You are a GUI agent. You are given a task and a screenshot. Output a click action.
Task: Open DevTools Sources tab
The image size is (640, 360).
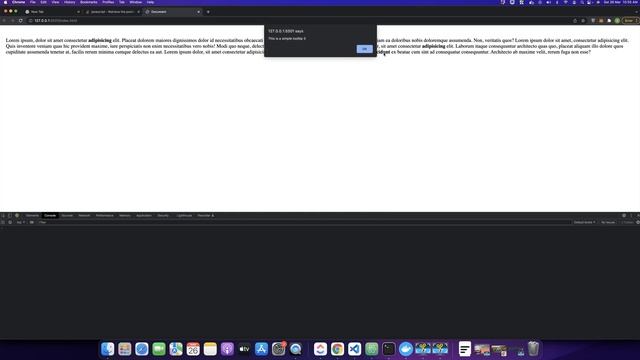click(67, 216)
